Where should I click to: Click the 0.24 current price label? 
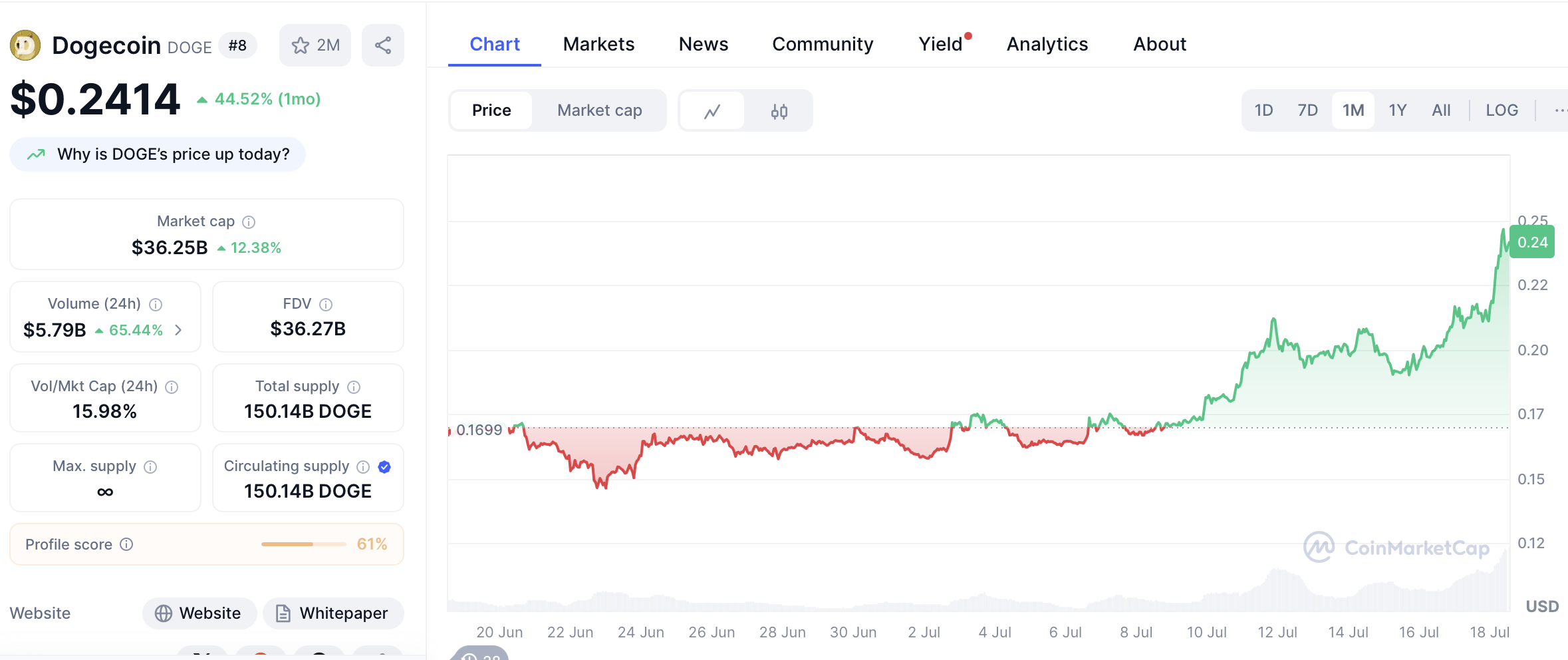[x=1532, y=242]
